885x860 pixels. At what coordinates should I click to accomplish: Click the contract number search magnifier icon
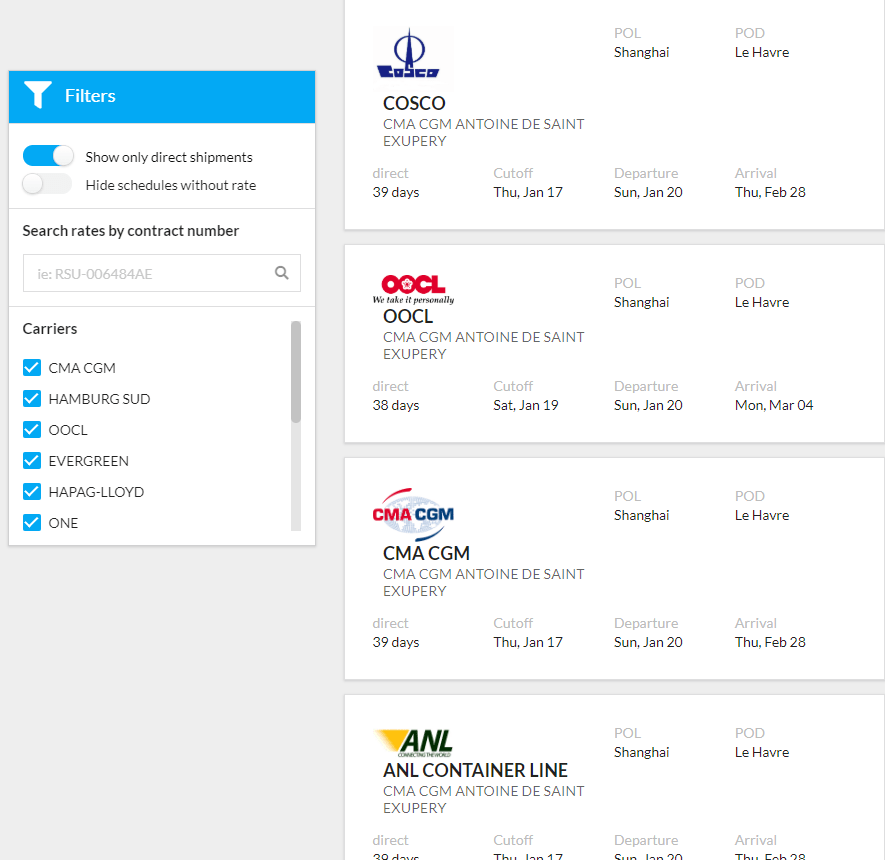(282, 273)
